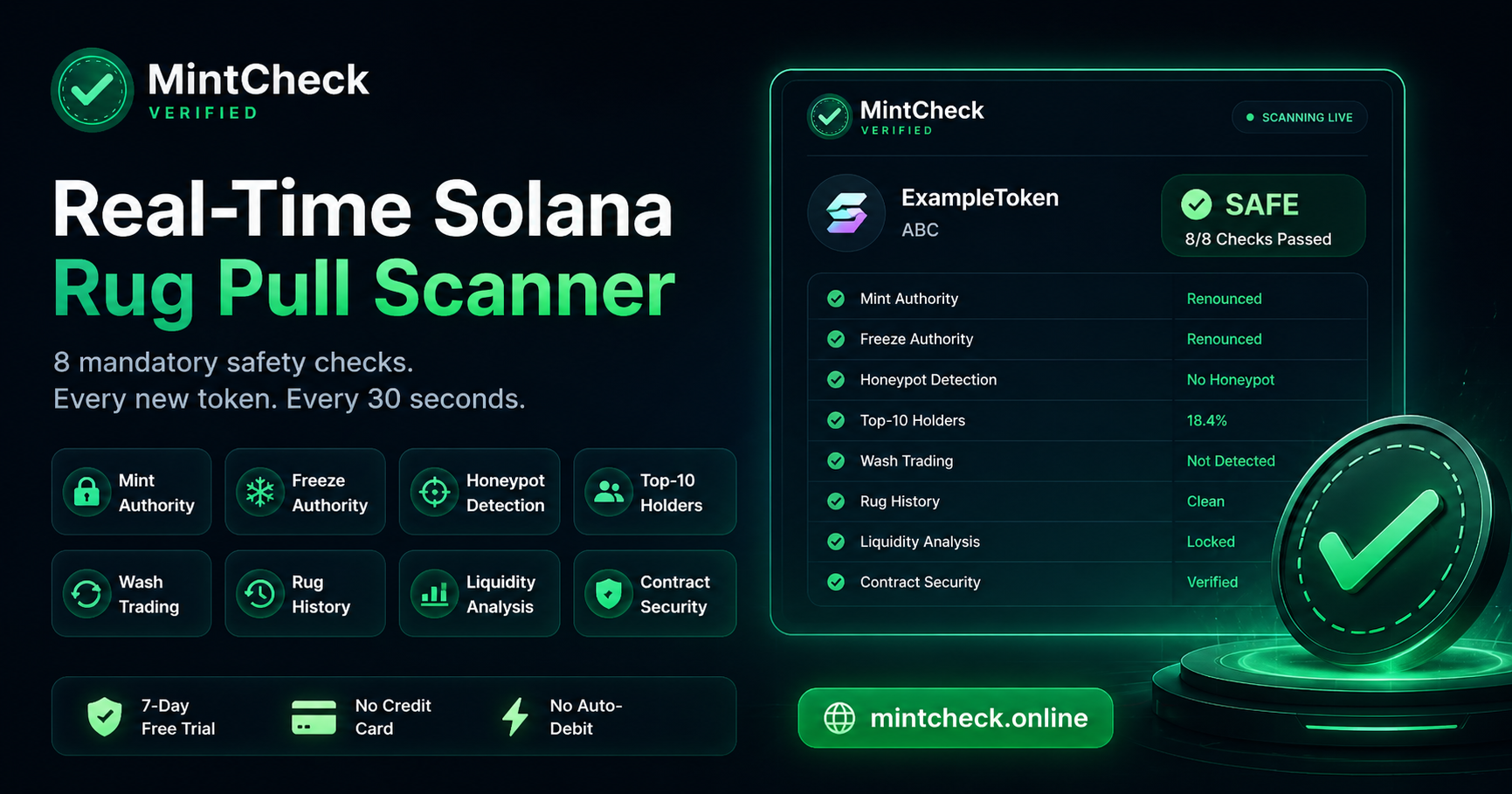1512x794 pixels.
Task: Select the Liquidity Analysis feature card
Action: click(x=480, y=594)
